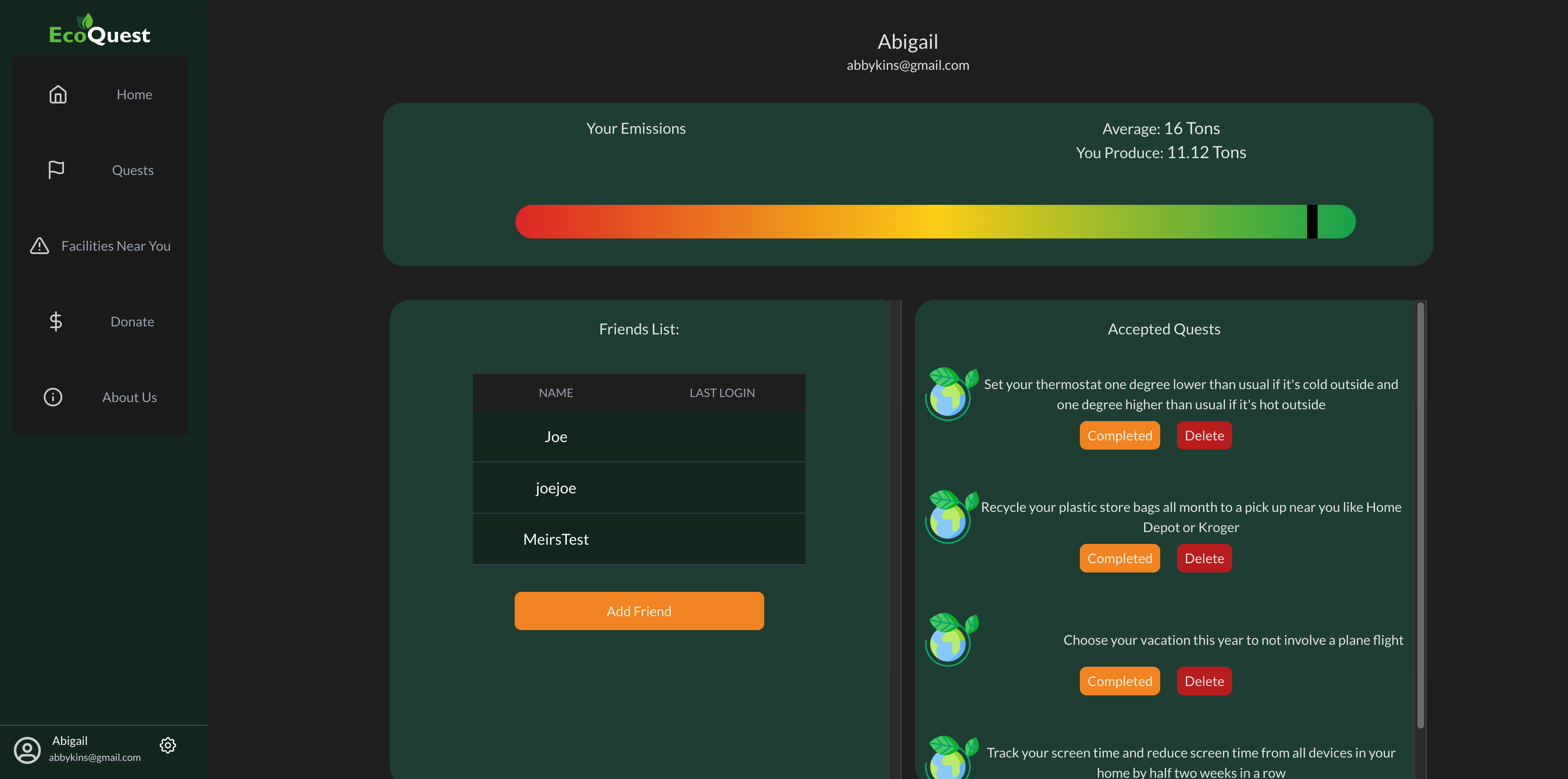Viewport: 1568px width, 779px height.
Task: Open the settings gear
Action: coord(168,745)
